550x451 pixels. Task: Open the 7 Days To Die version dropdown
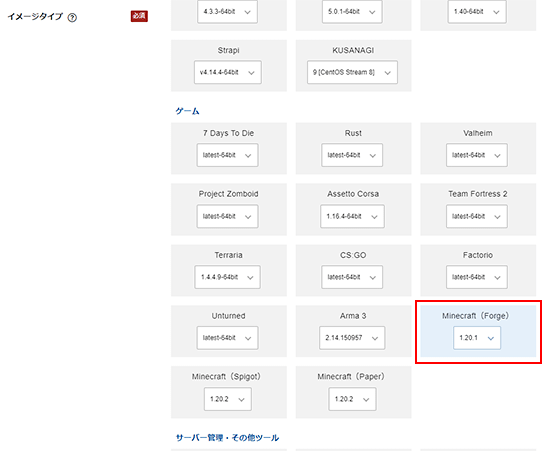[x=227, y=155]
